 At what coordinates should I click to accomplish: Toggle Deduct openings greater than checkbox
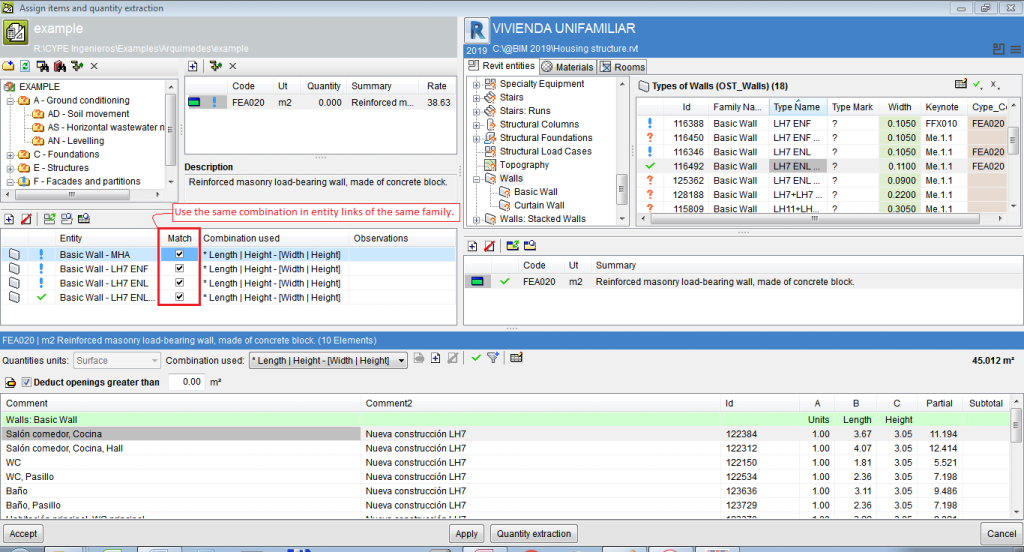(27, 382)
